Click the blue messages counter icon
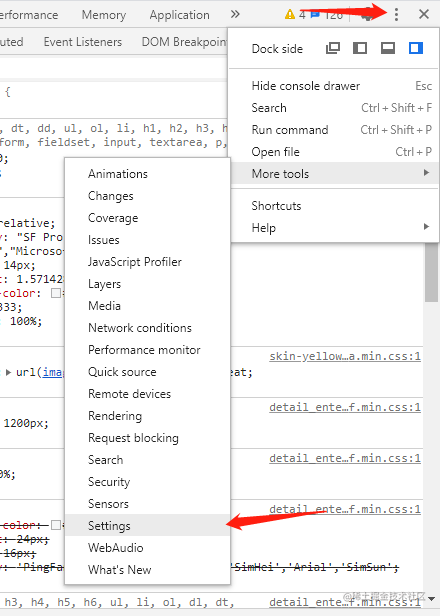Viewport: 440px width, 616px height. (315, 15)
